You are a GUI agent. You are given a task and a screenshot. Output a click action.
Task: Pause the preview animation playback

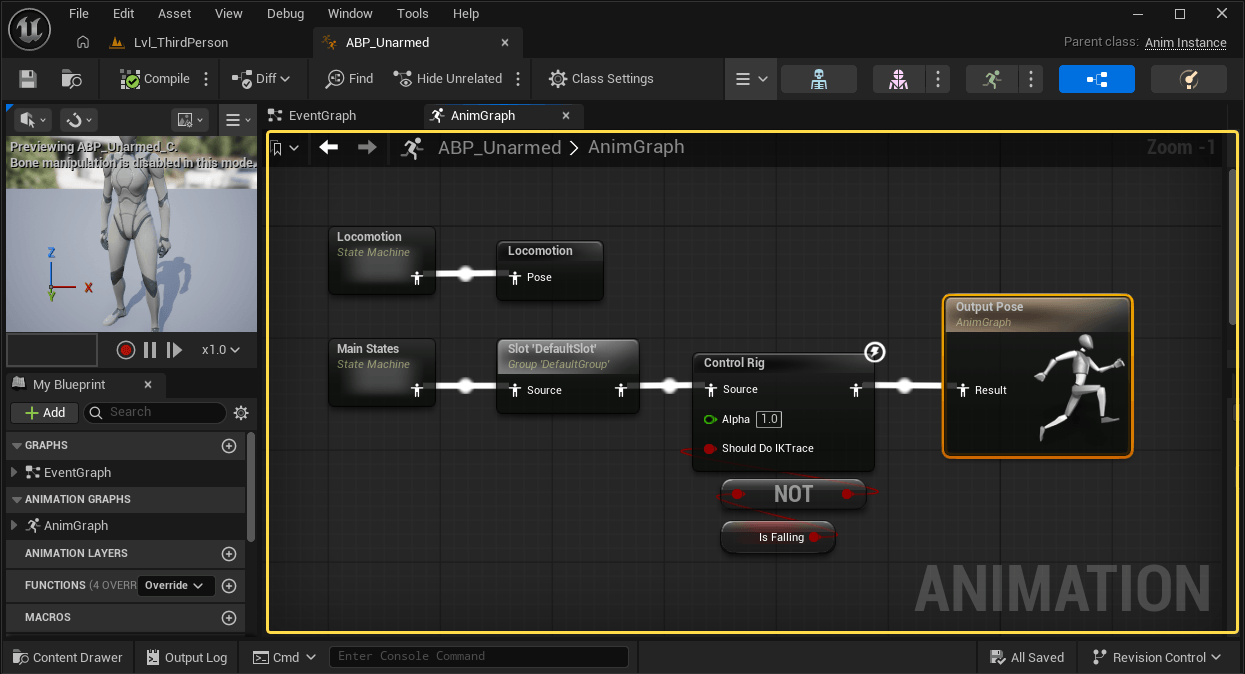[x=150, y=350]
